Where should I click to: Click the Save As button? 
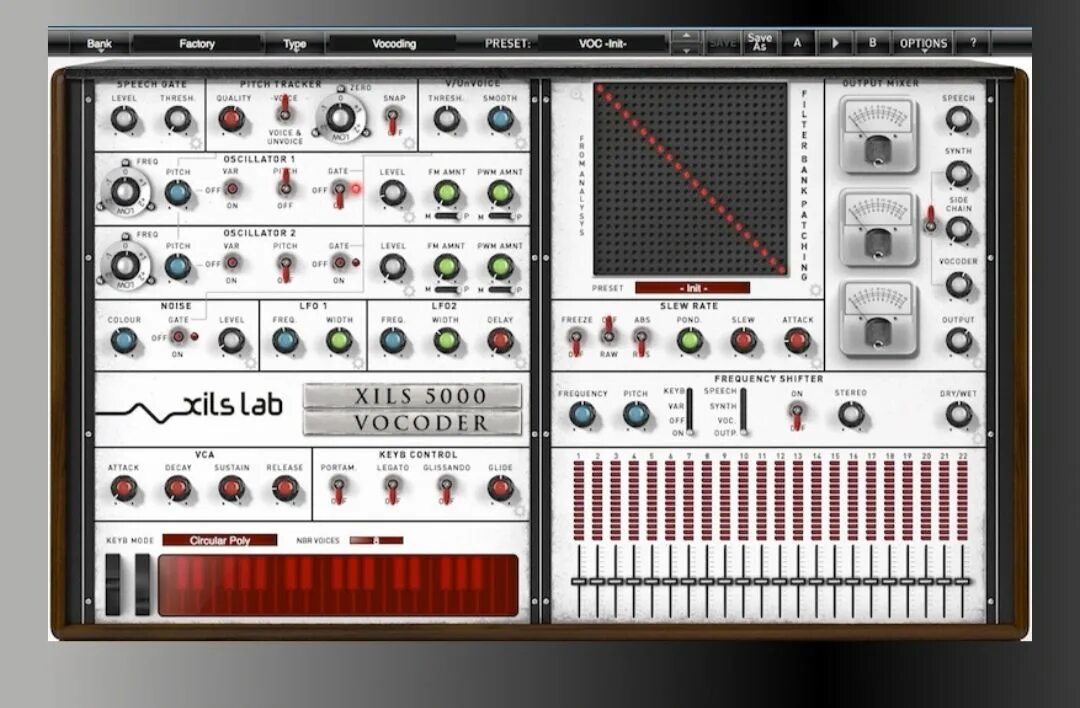click(x=760, y=43)
